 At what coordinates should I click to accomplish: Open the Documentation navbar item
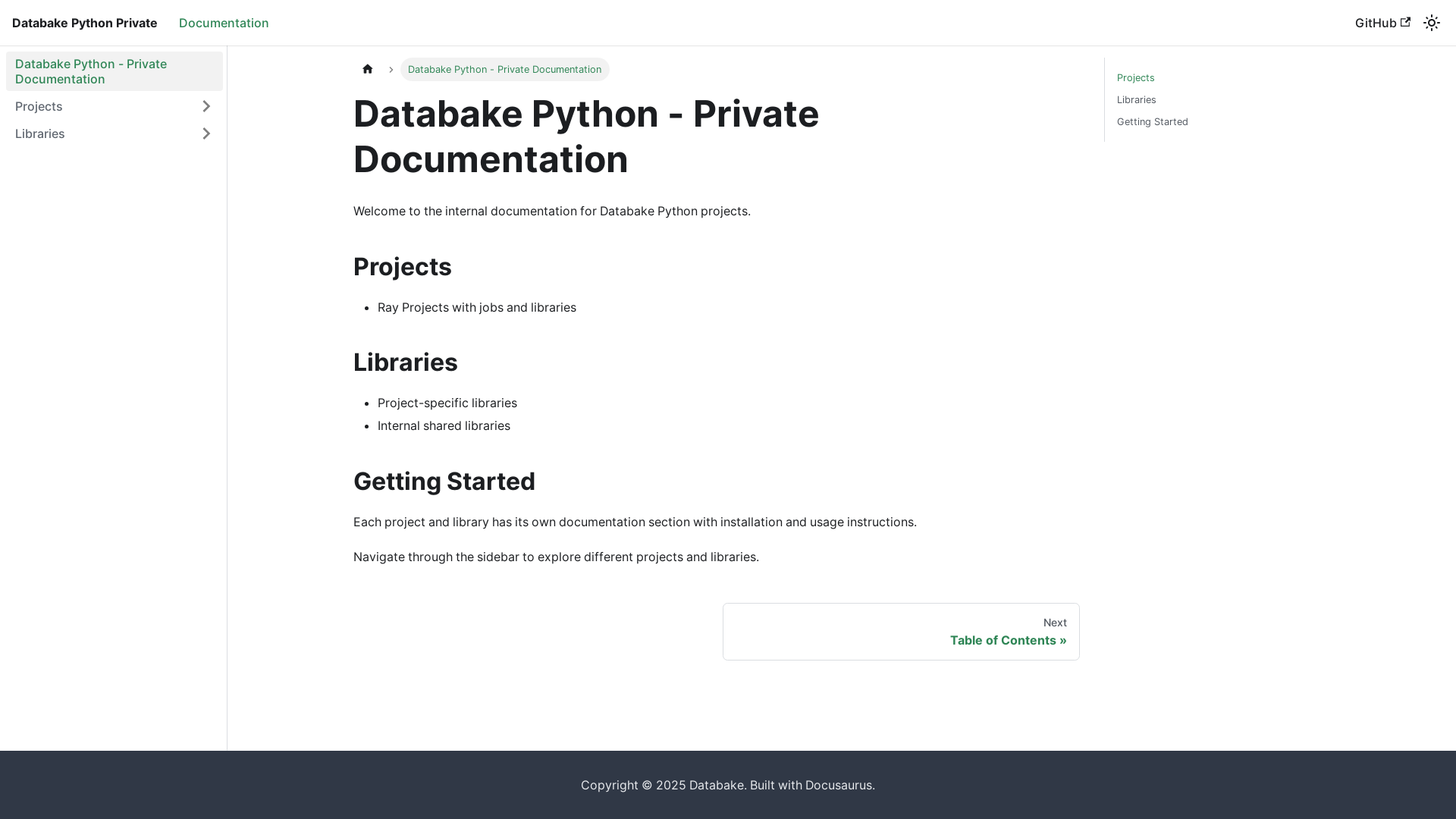(224, 23)
